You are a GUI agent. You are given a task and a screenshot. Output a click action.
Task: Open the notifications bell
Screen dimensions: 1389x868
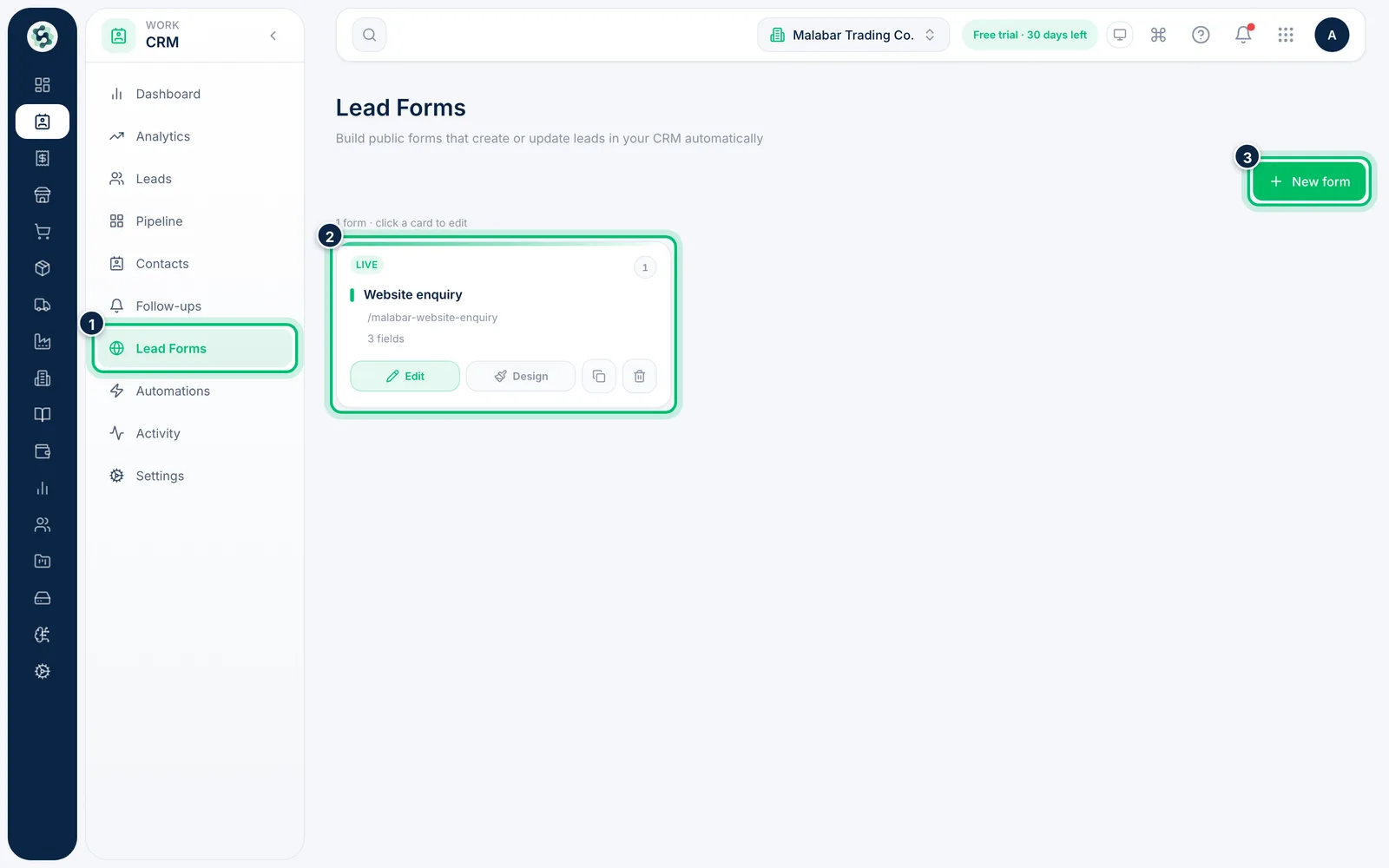[x=1243, y=35]
